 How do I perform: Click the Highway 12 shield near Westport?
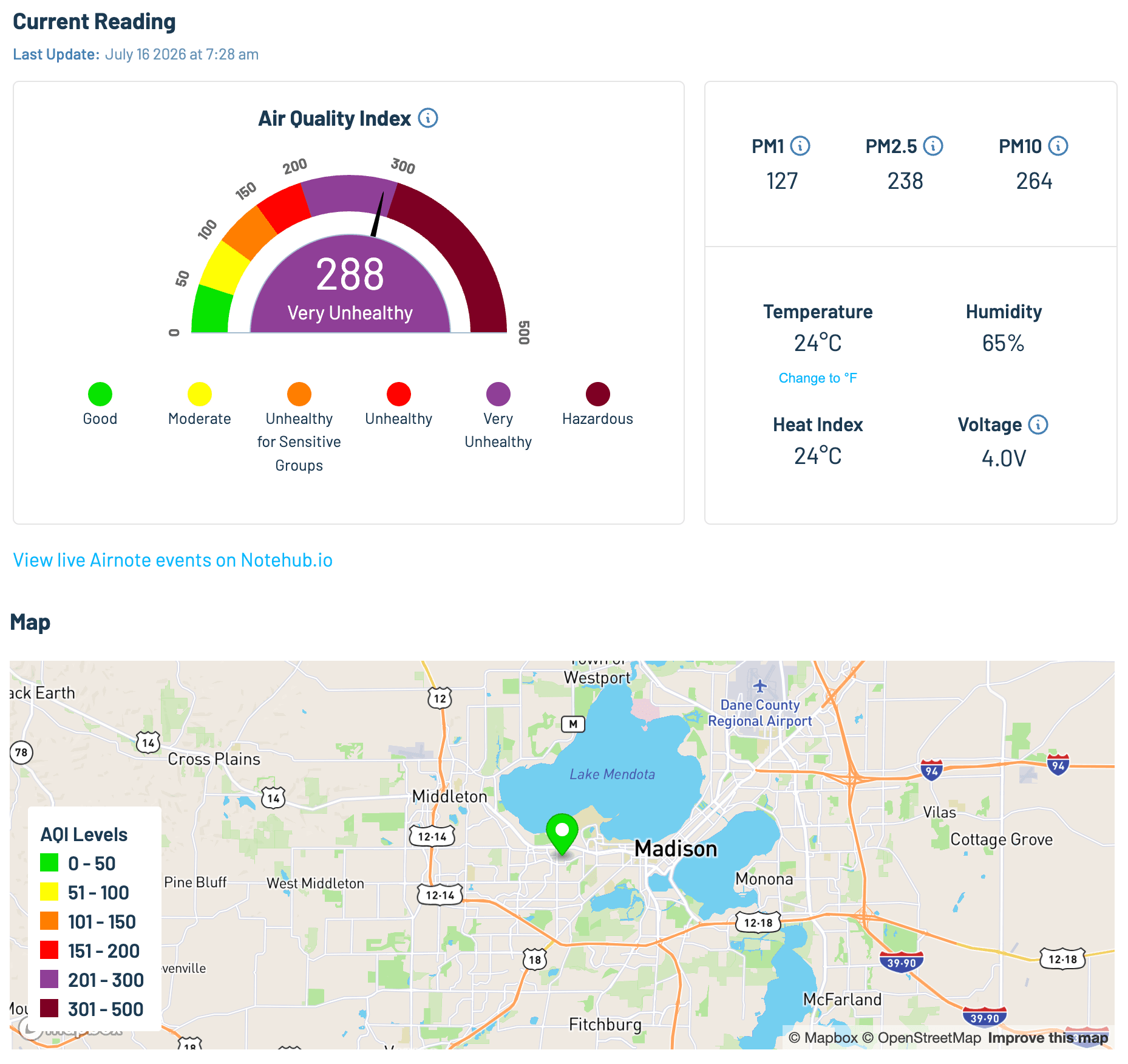(440, 698)
